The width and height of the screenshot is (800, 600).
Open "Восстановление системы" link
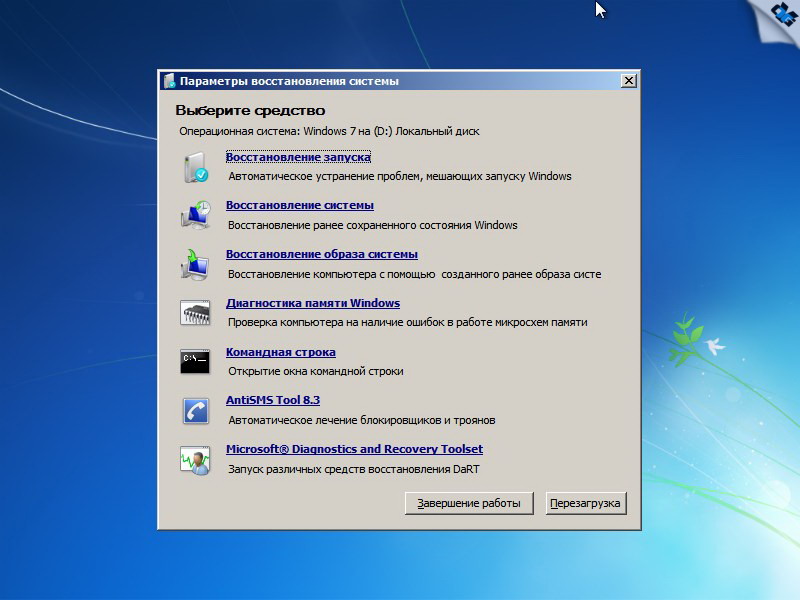300,205
